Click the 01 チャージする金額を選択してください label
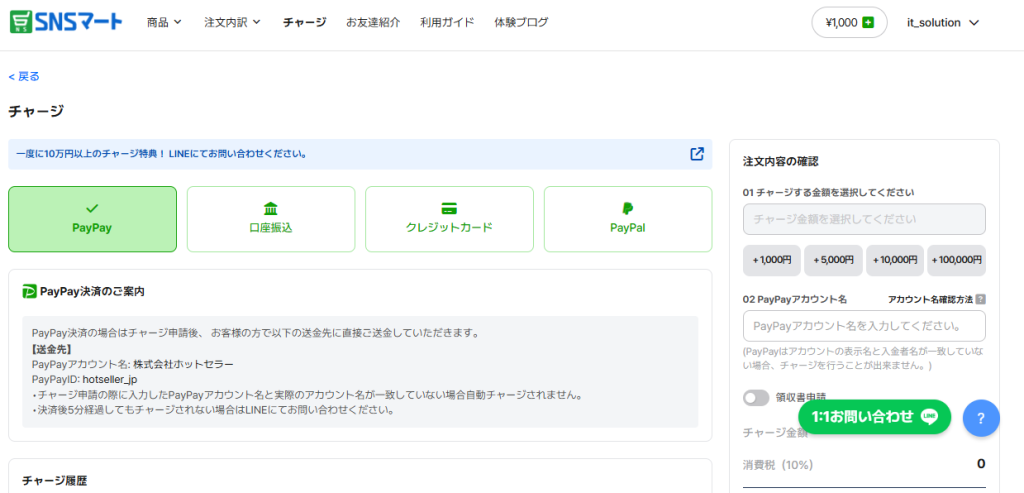 (828, 193)
